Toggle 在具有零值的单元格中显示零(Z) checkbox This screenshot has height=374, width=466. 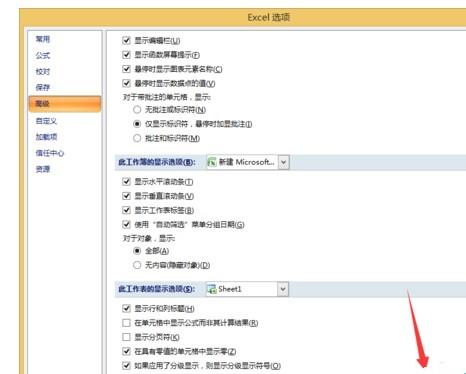pyautogui.click(x=126, y=351)
